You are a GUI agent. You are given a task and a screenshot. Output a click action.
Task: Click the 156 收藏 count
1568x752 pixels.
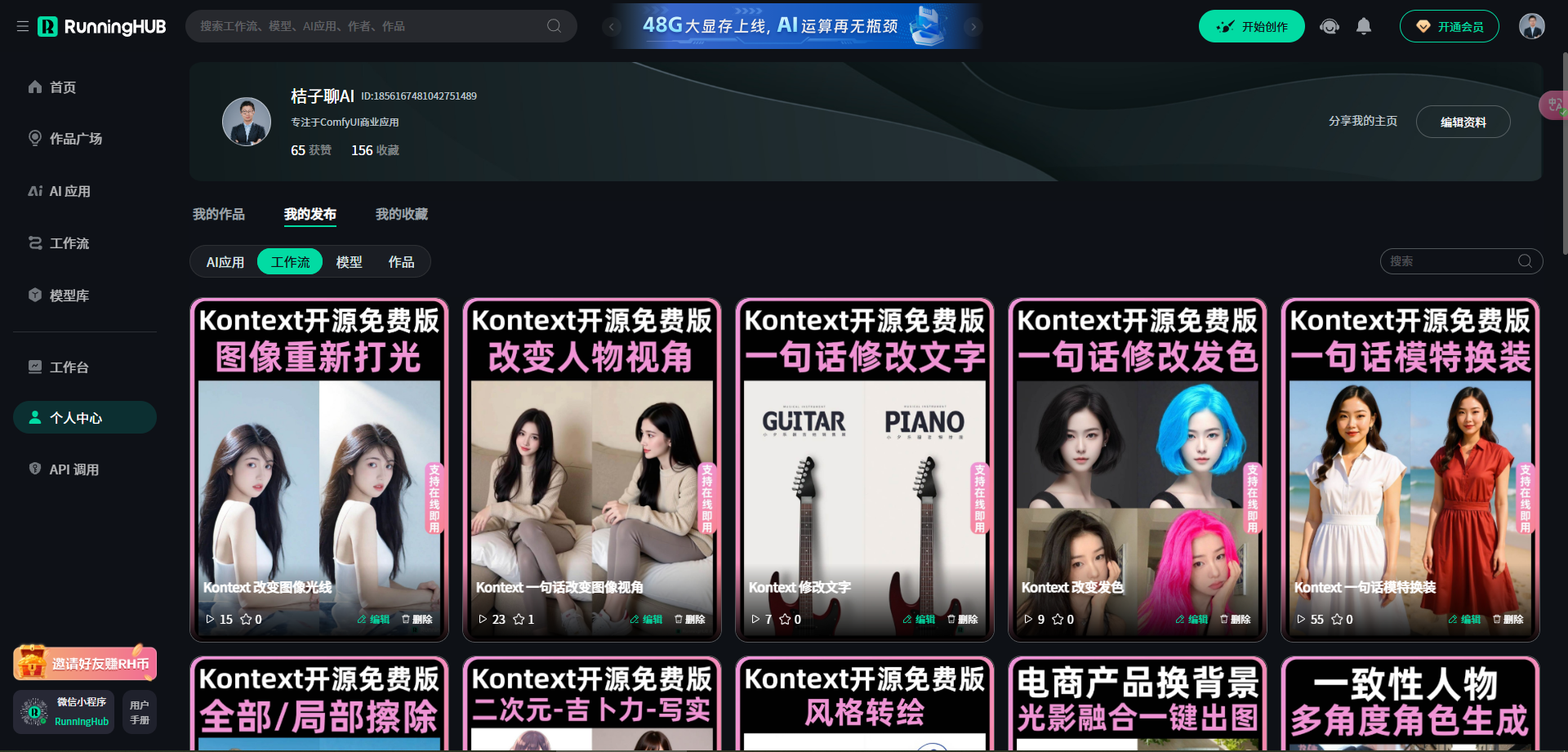coord(375,150)
